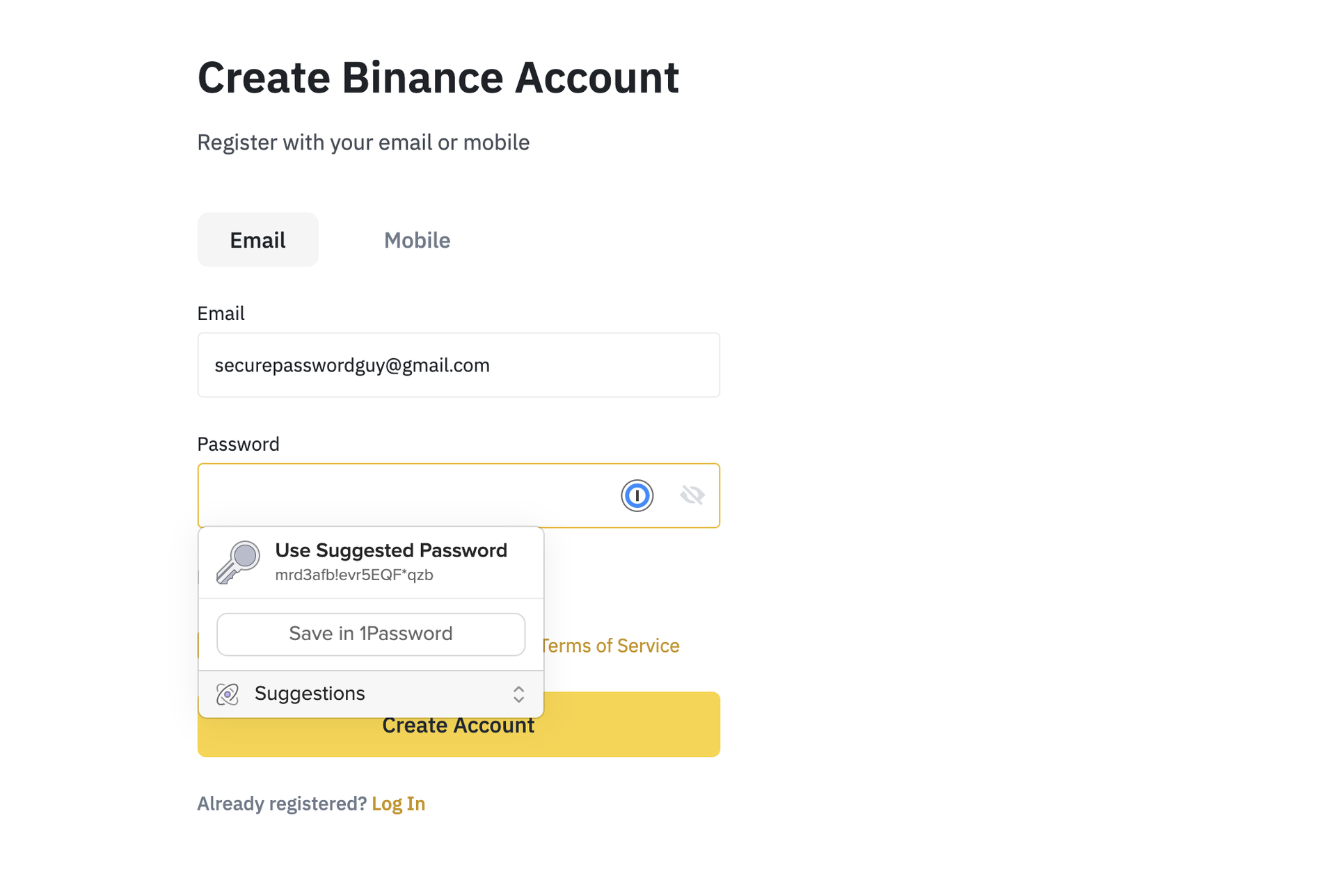Click the Log In link
The height and width of the screenshot is (896, 1336).
pos(398,803)
